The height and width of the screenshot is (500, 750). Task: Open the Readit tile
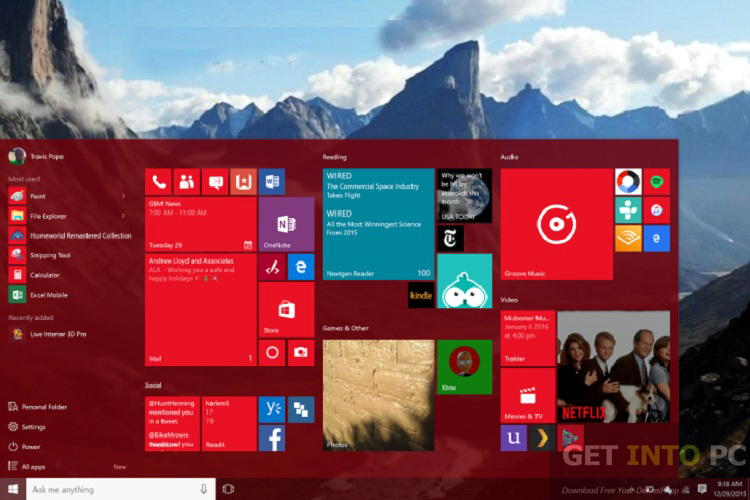click(229, 423)
